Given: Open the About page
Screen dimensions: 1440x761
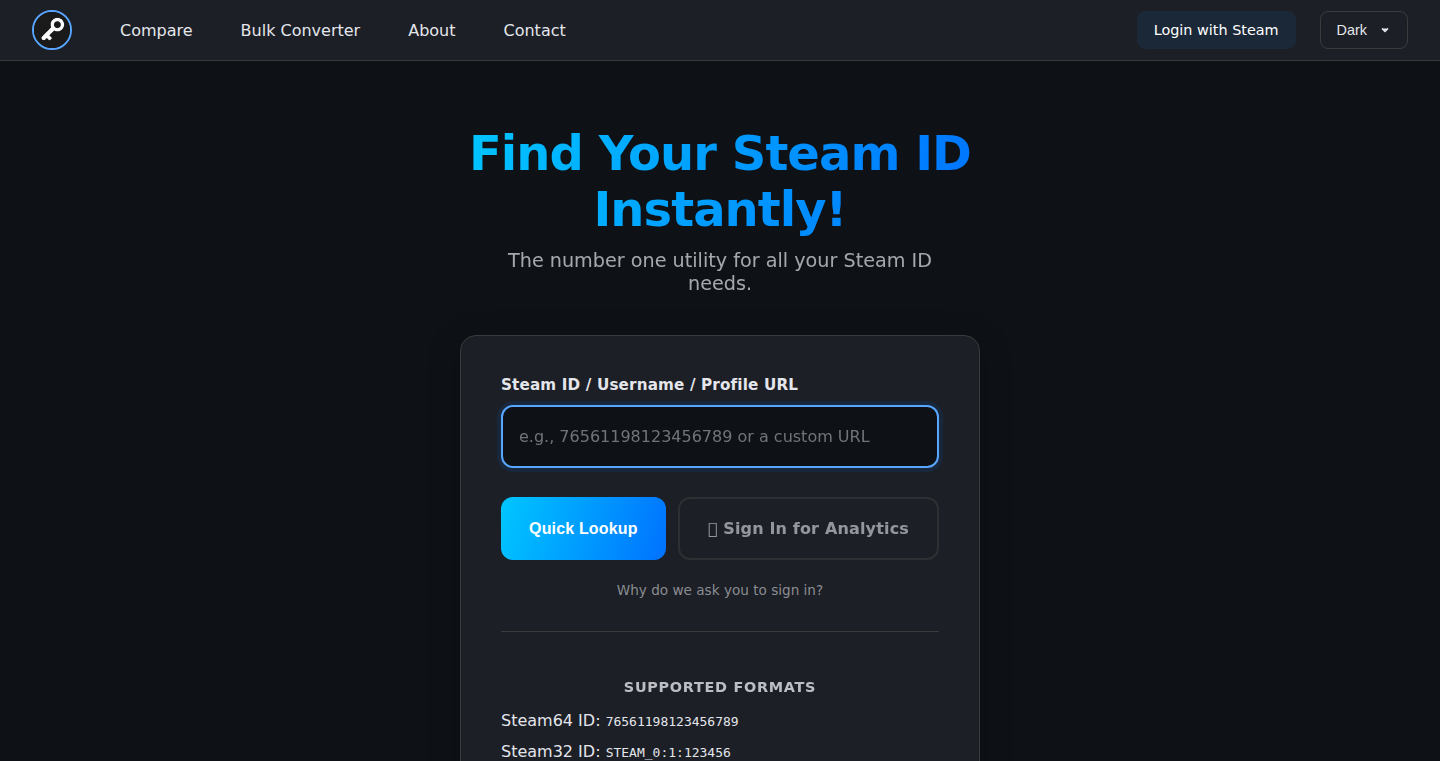Looking at the screenshot, I should [x=432, y=30].
